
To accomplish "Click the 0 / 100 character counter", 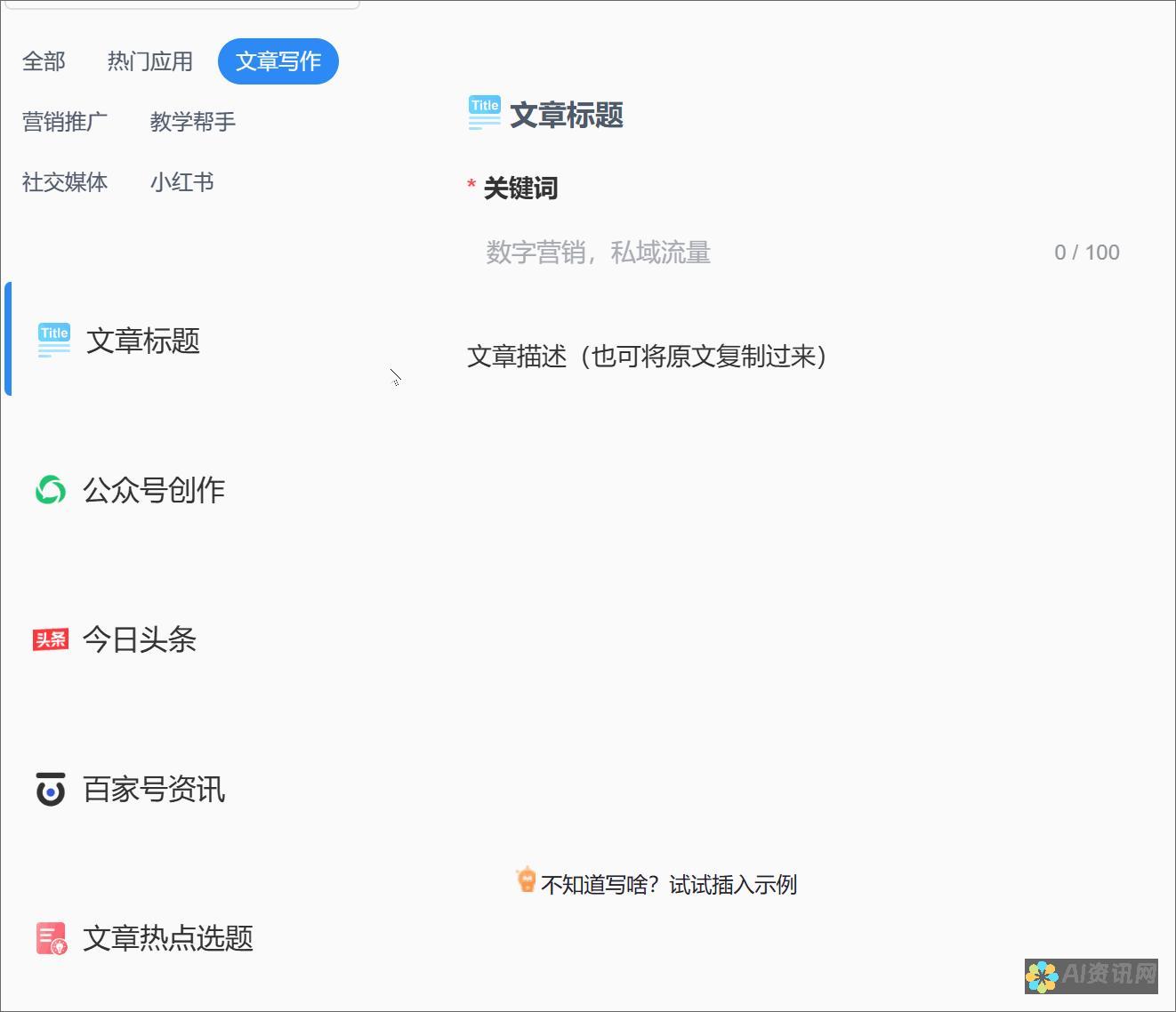I will tap(1087, 253).
